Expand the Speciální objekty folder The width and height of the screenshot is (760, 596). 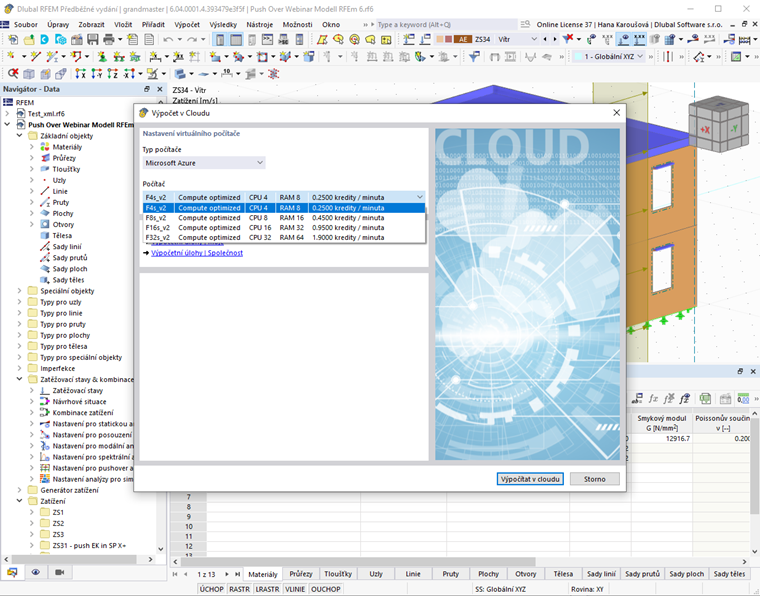(x=19, y=291)
